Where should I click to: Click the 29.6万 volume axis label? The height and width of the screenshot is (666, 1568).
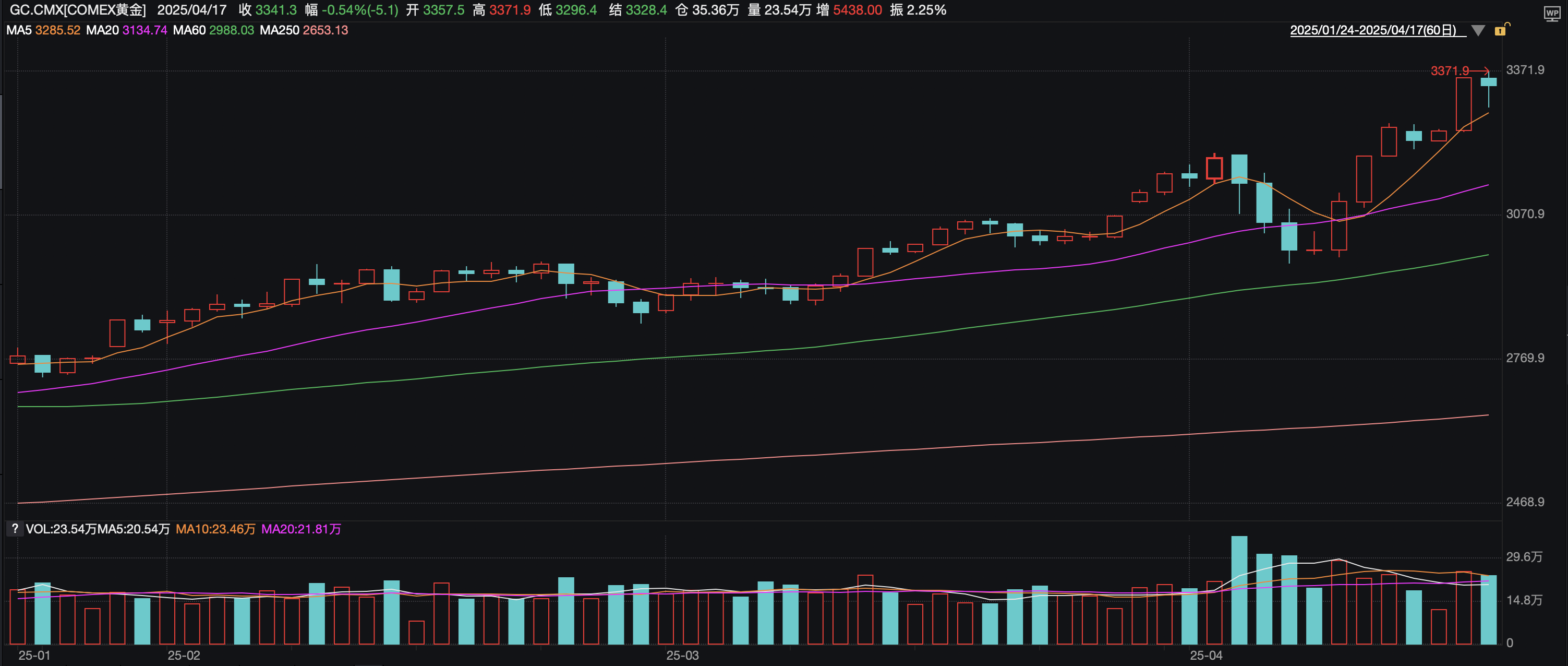point(1524,557)
